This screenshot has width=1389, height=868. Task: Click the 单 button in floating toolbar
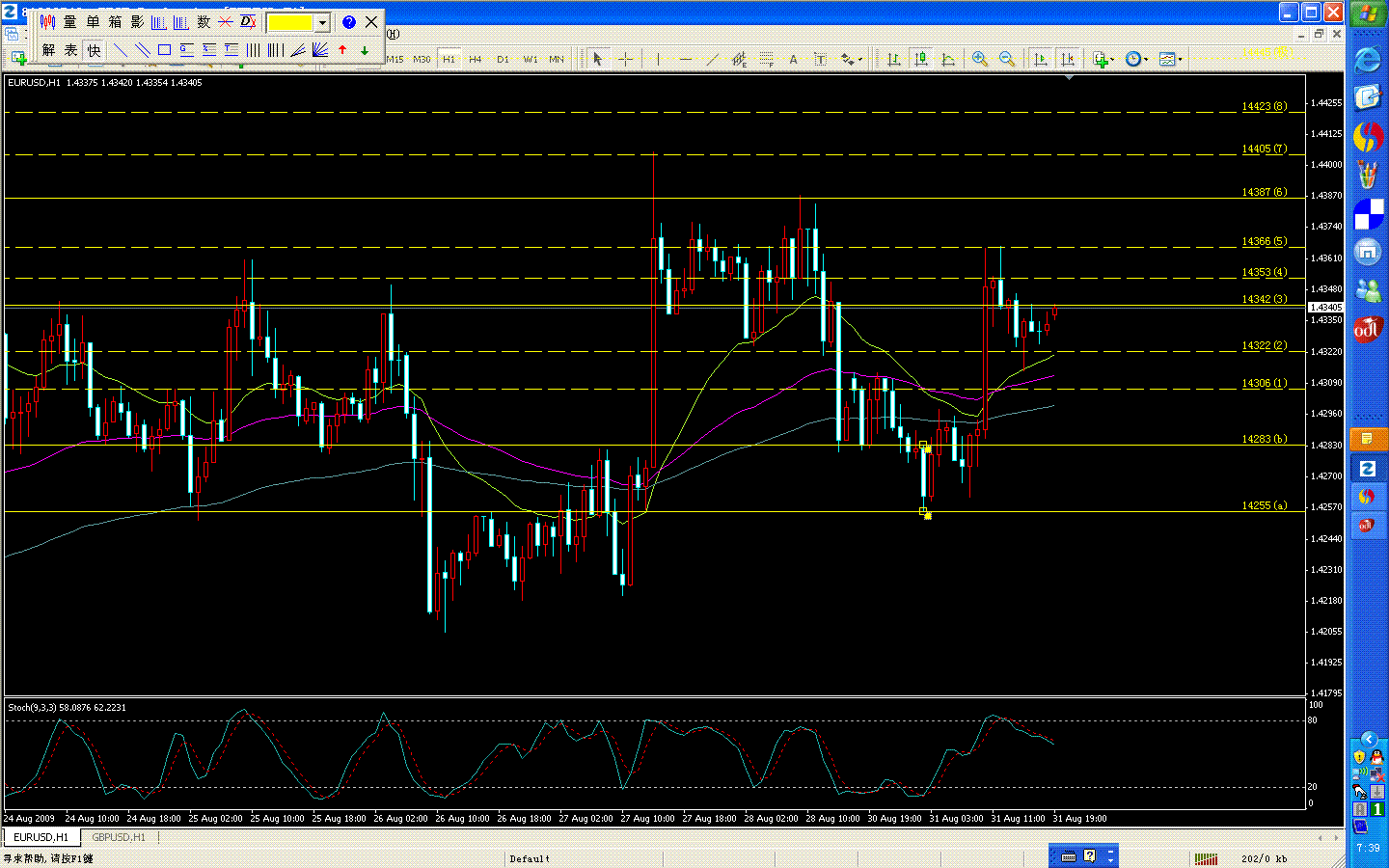(93, 22)
